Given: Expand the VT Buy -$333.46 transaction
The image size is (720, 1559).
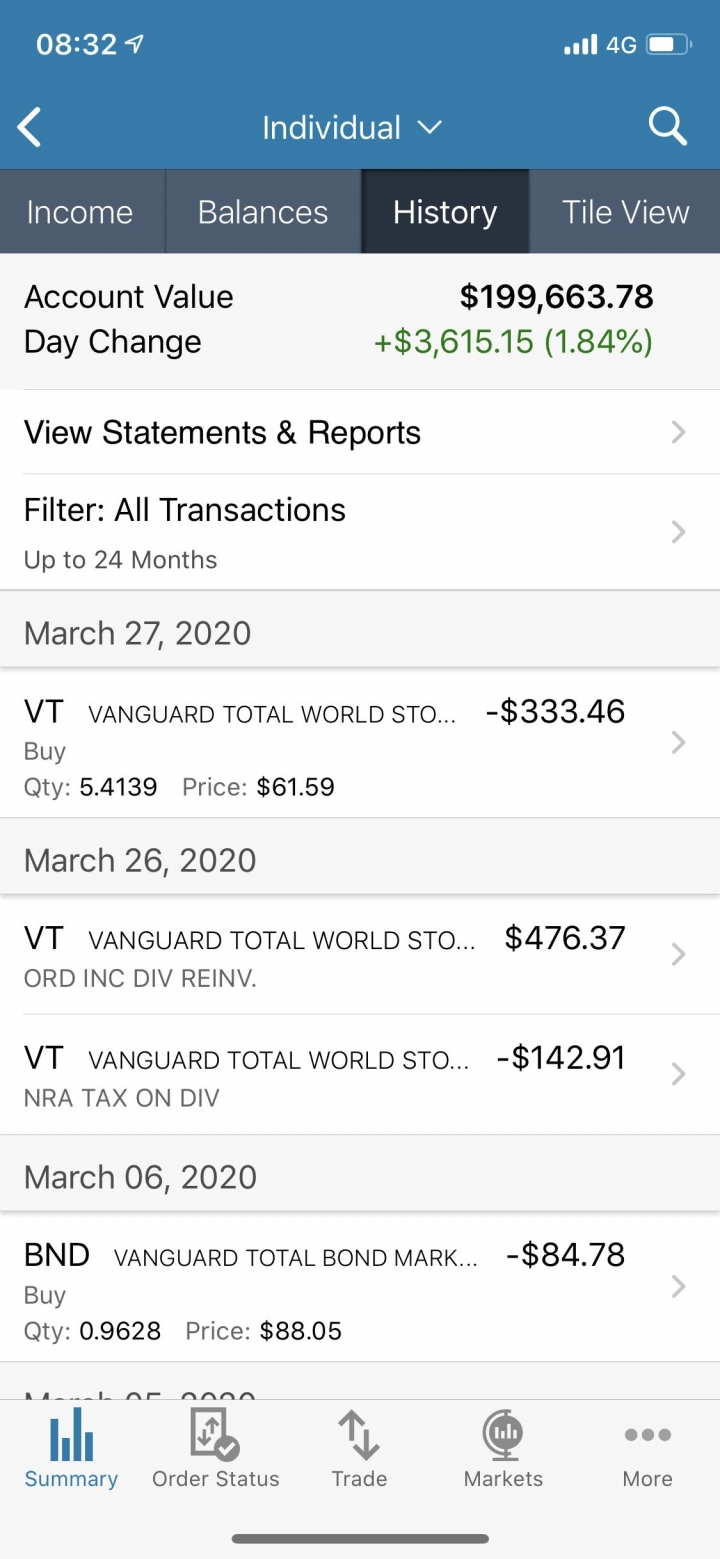Looking at the screenshot, I should pyautogui.click(x=360, y=743).
